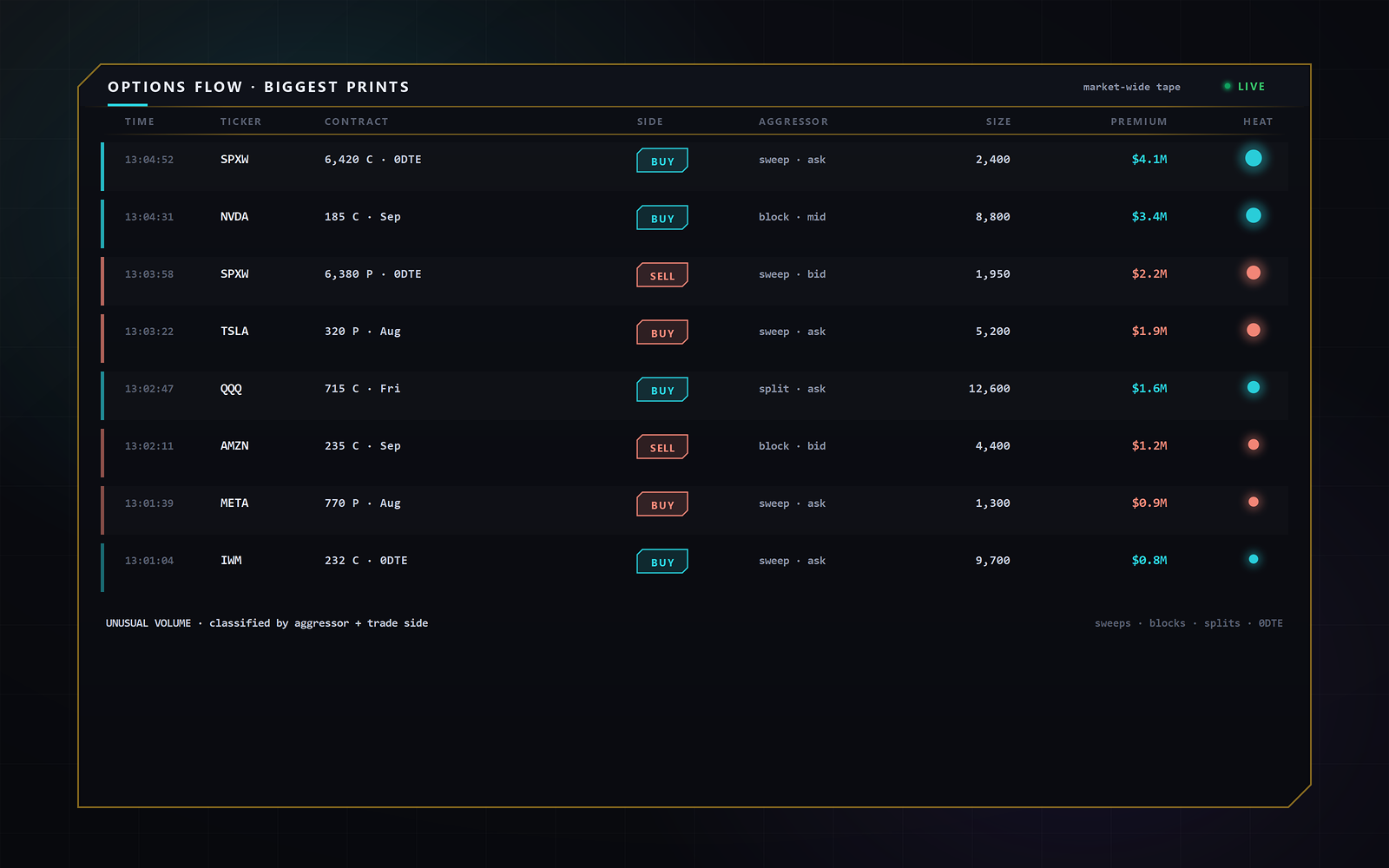The height and width of the screenshot is (868, 1389).
Task: Click the green LIVE status indicator
Action: pyautogui.click(x=1244, y=87)
